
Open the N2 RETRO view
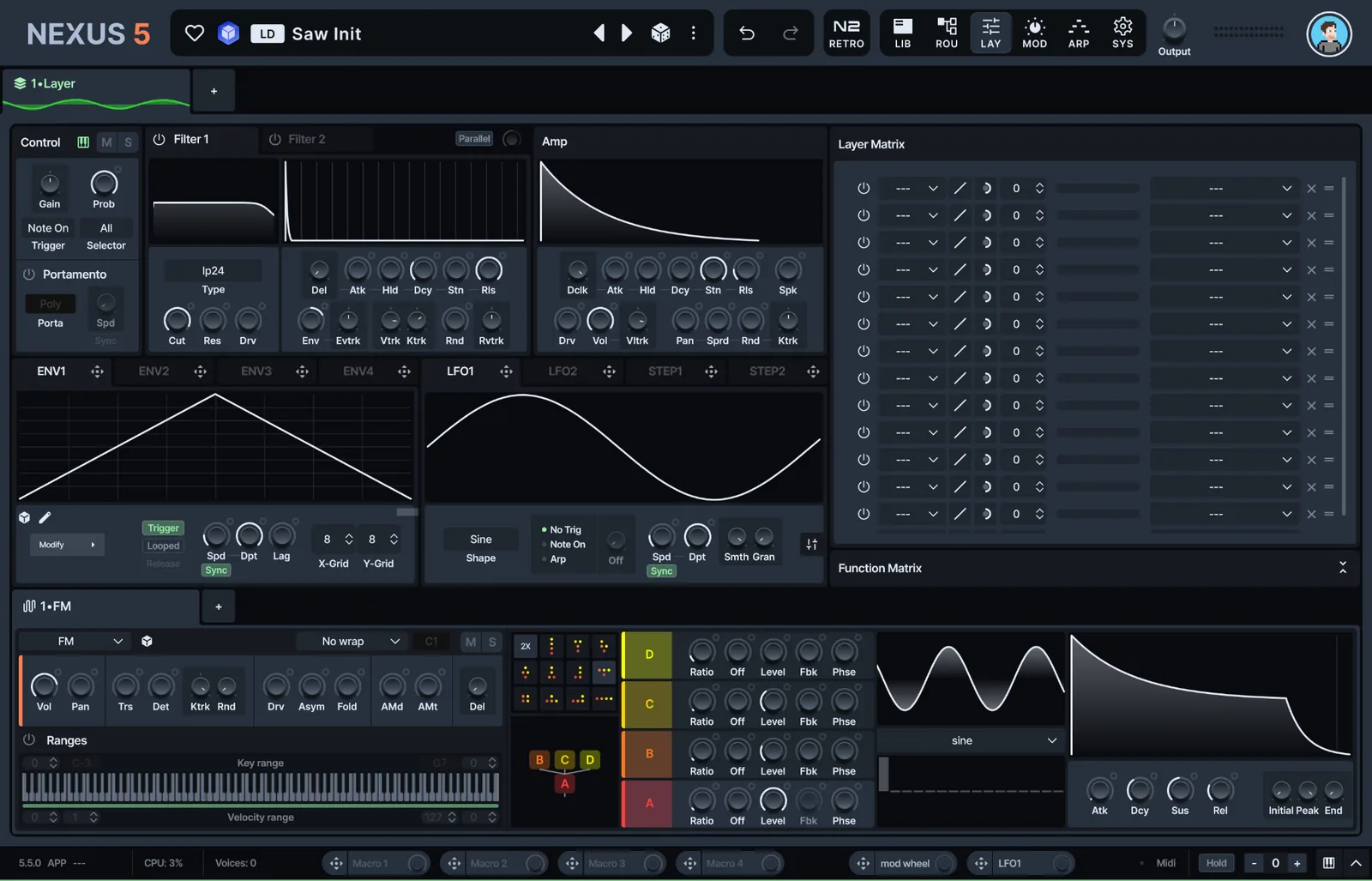tap(846, 33)
